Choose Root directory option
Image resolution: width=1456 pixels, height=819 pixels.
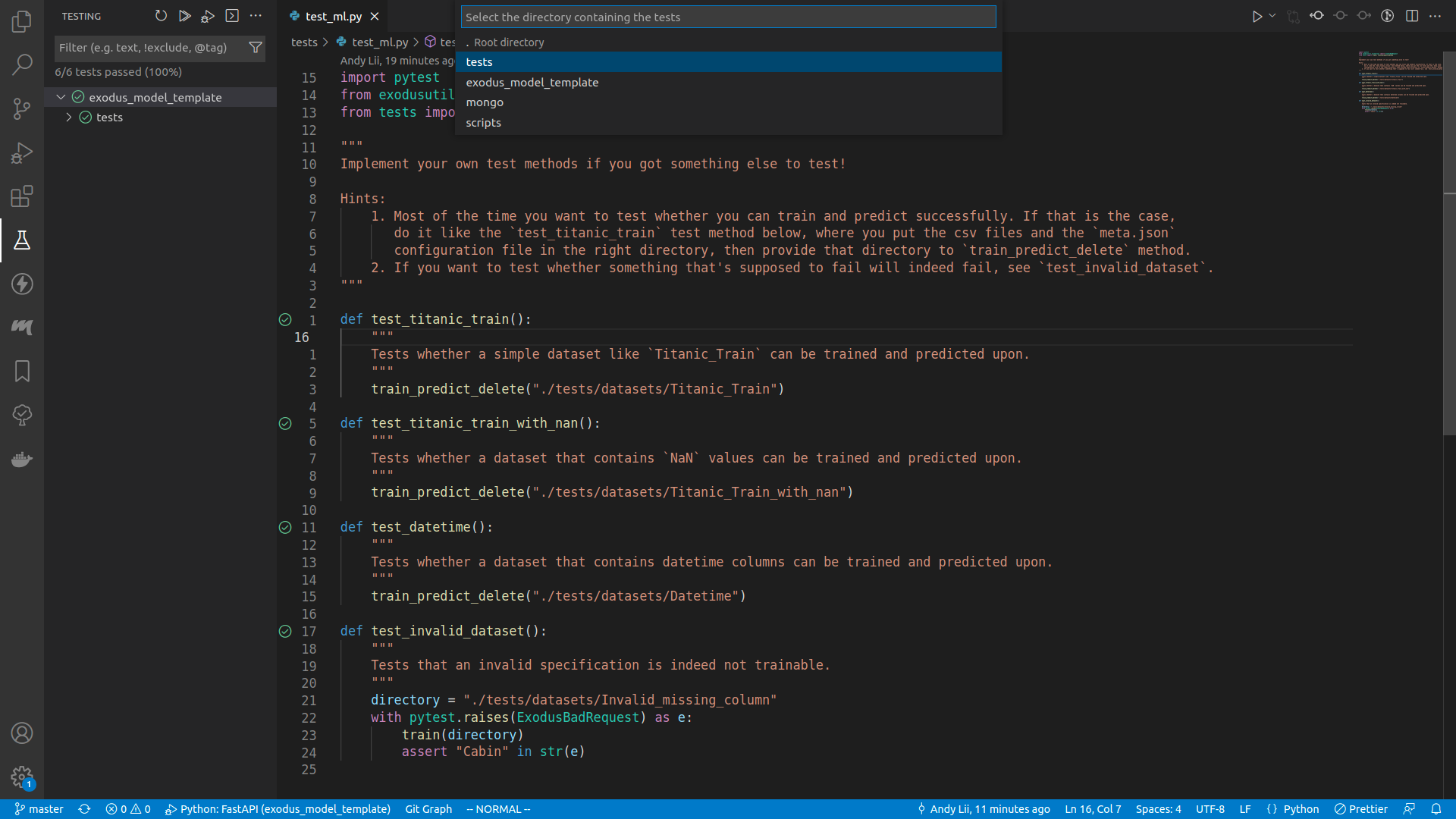click(x=728, y=42)
